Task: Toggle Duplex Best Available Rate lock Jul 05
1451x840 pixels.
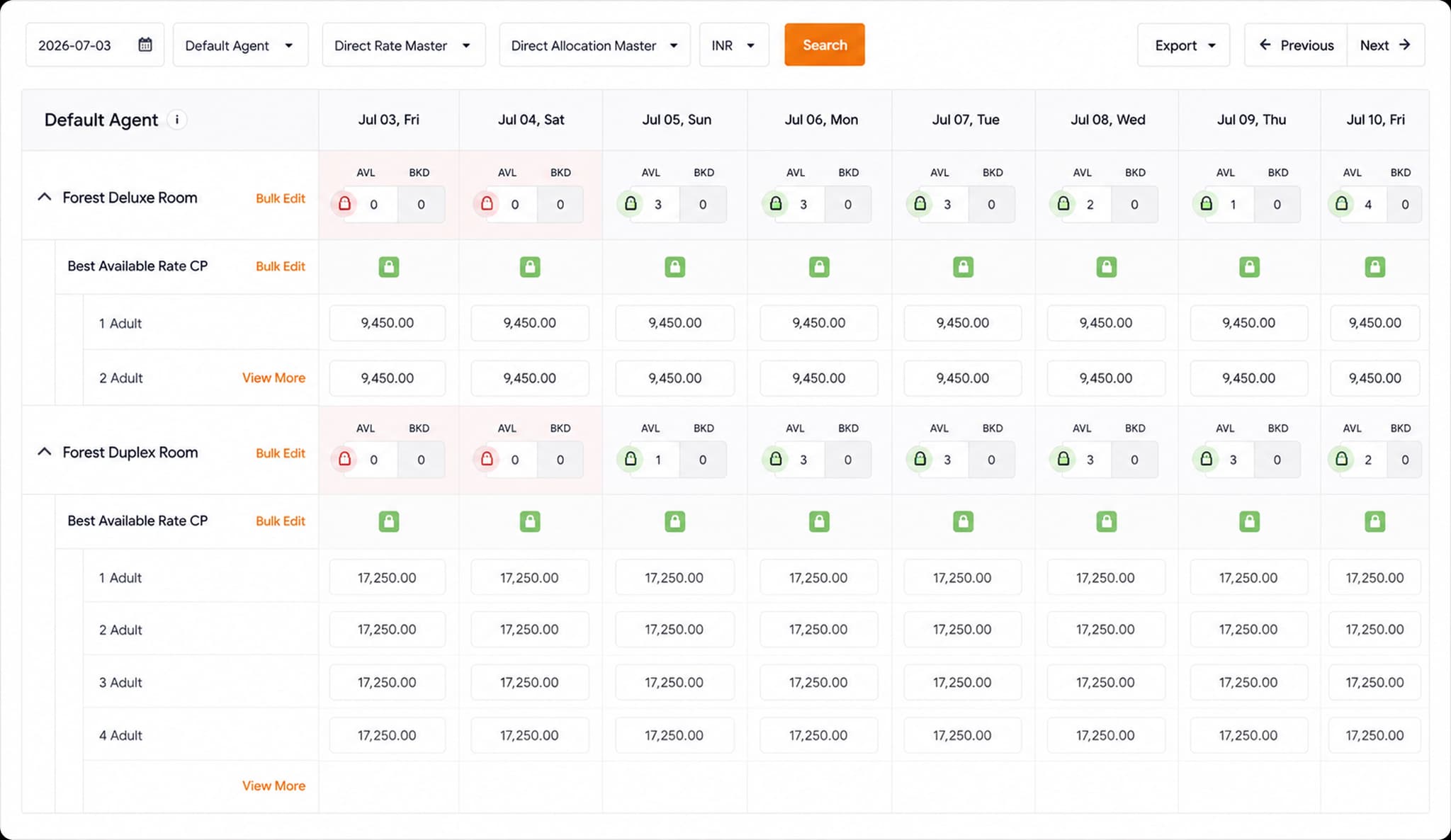Action: point(674,522)
